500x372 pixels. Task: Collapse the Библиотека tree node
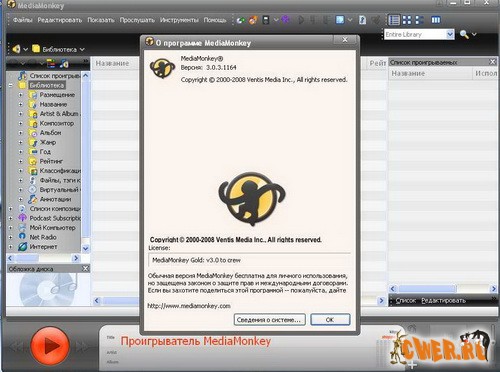click(x=10, y=85)
